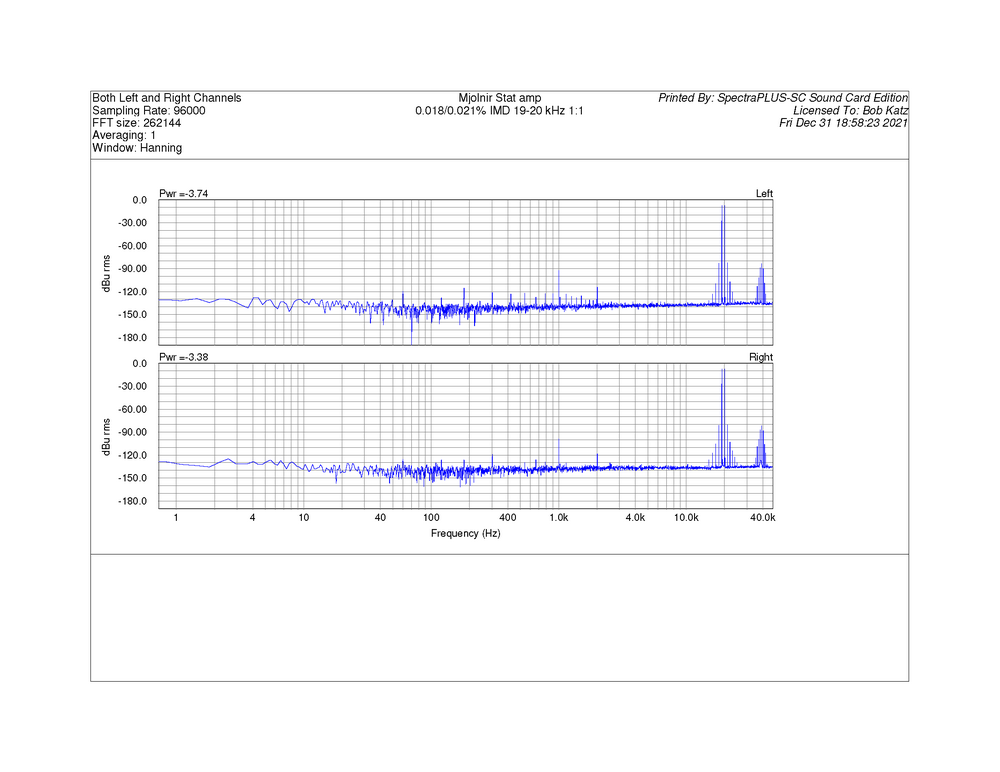
Task: Click the Averaging: 1 text
Action: [x=124, y=135]
